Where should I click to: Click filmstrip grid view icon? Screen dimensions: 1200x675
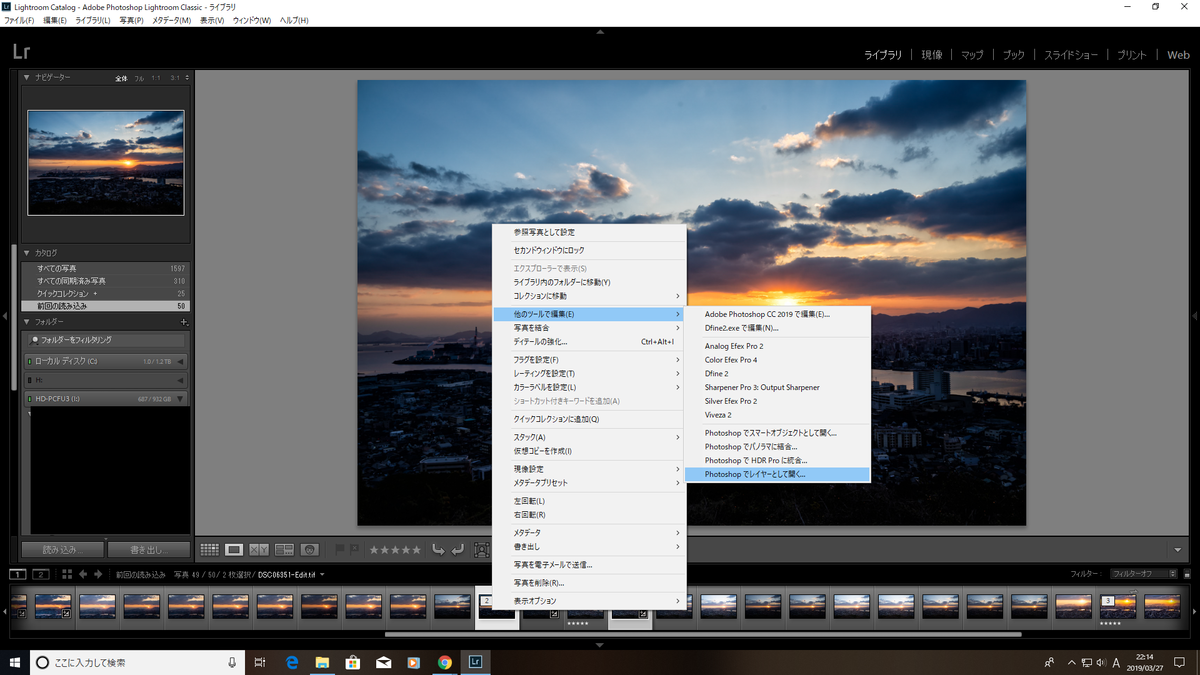[67, 574]
